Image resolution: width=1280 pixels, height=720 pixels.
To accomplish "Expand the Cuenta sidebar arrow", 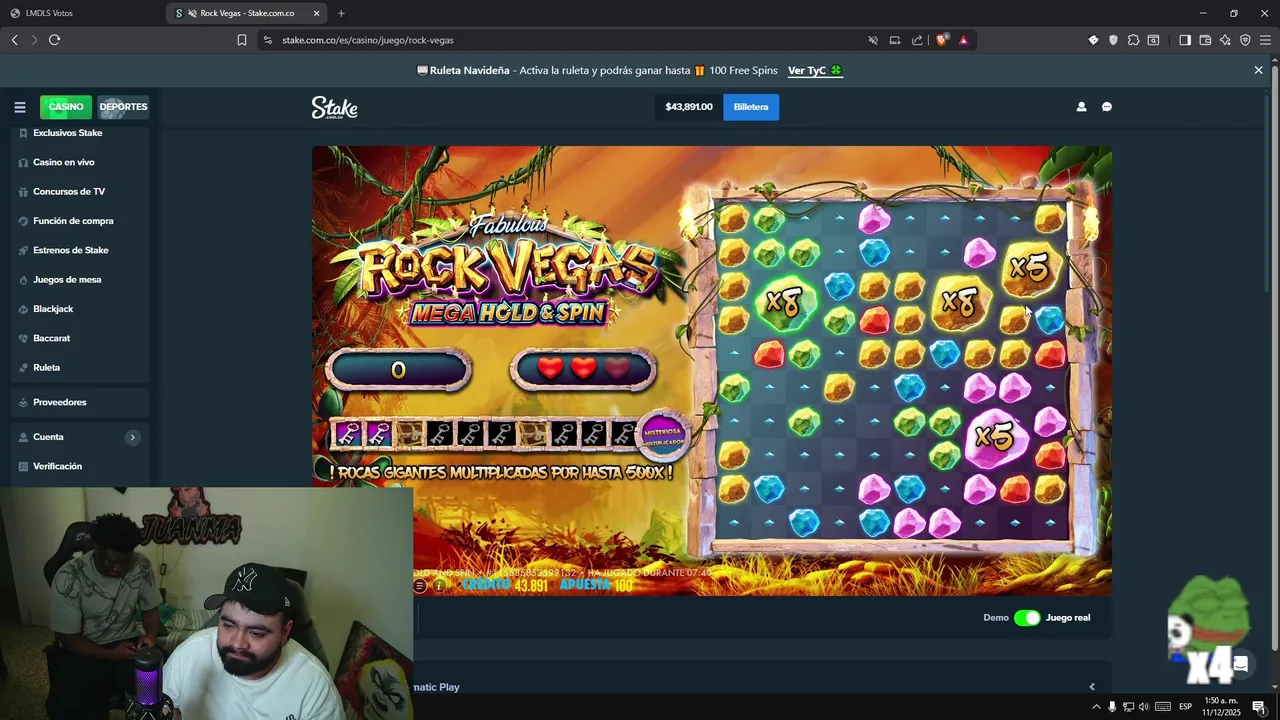I will point(132,437).
